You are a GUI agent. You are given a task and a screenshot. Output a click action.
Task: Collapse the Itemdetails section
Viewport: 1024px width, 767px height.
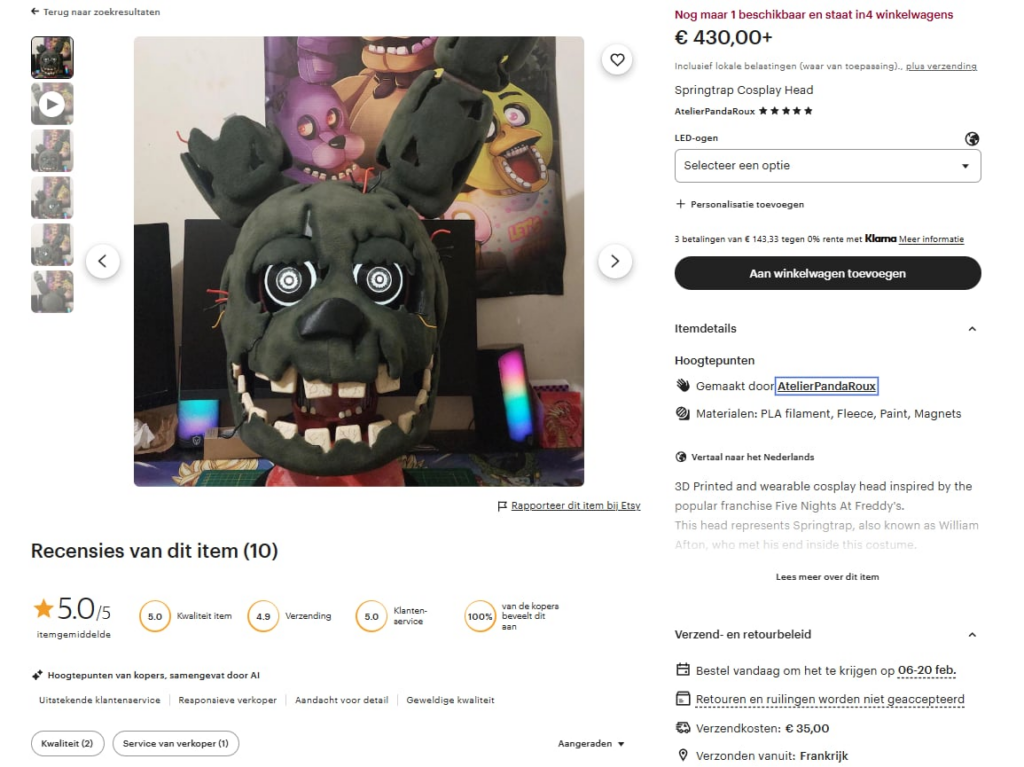[x=972, y=329]
